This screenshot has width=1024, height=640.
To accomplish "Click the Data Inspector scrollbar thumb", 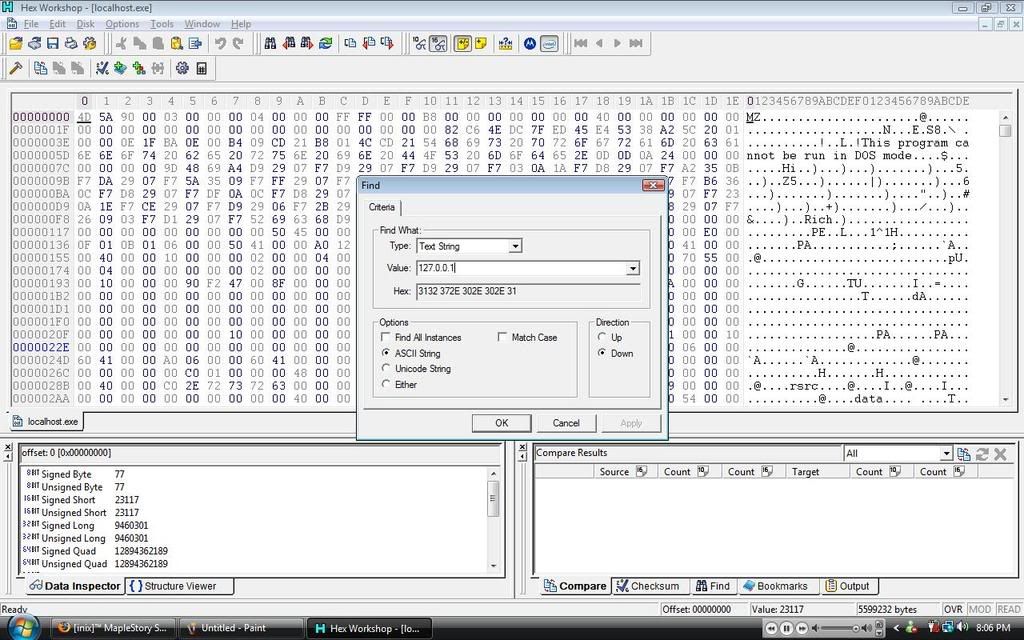I will pos(494,498).
